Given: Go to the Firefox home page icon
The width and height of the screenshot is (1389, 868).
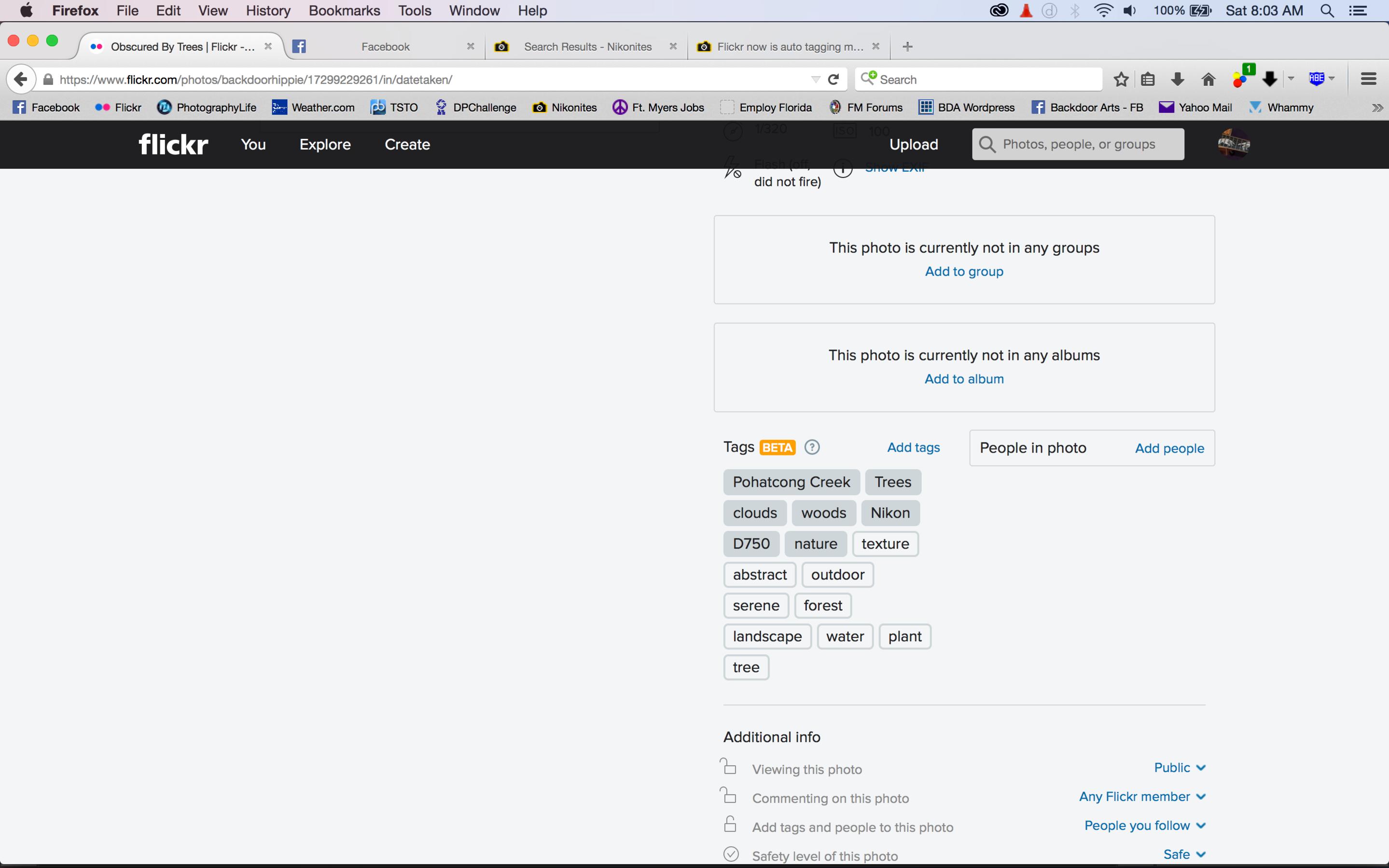Looking at the screenshot, I should pyautogui.click(x=1208, y=79).
